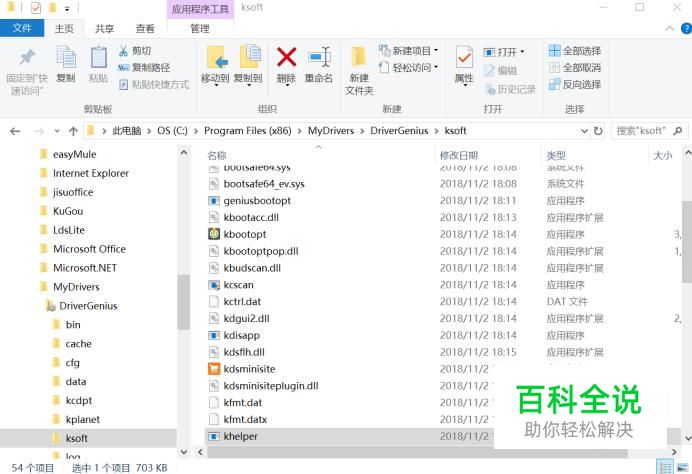
Task: Open the File (文件) tab
Action: pos(22,28)
